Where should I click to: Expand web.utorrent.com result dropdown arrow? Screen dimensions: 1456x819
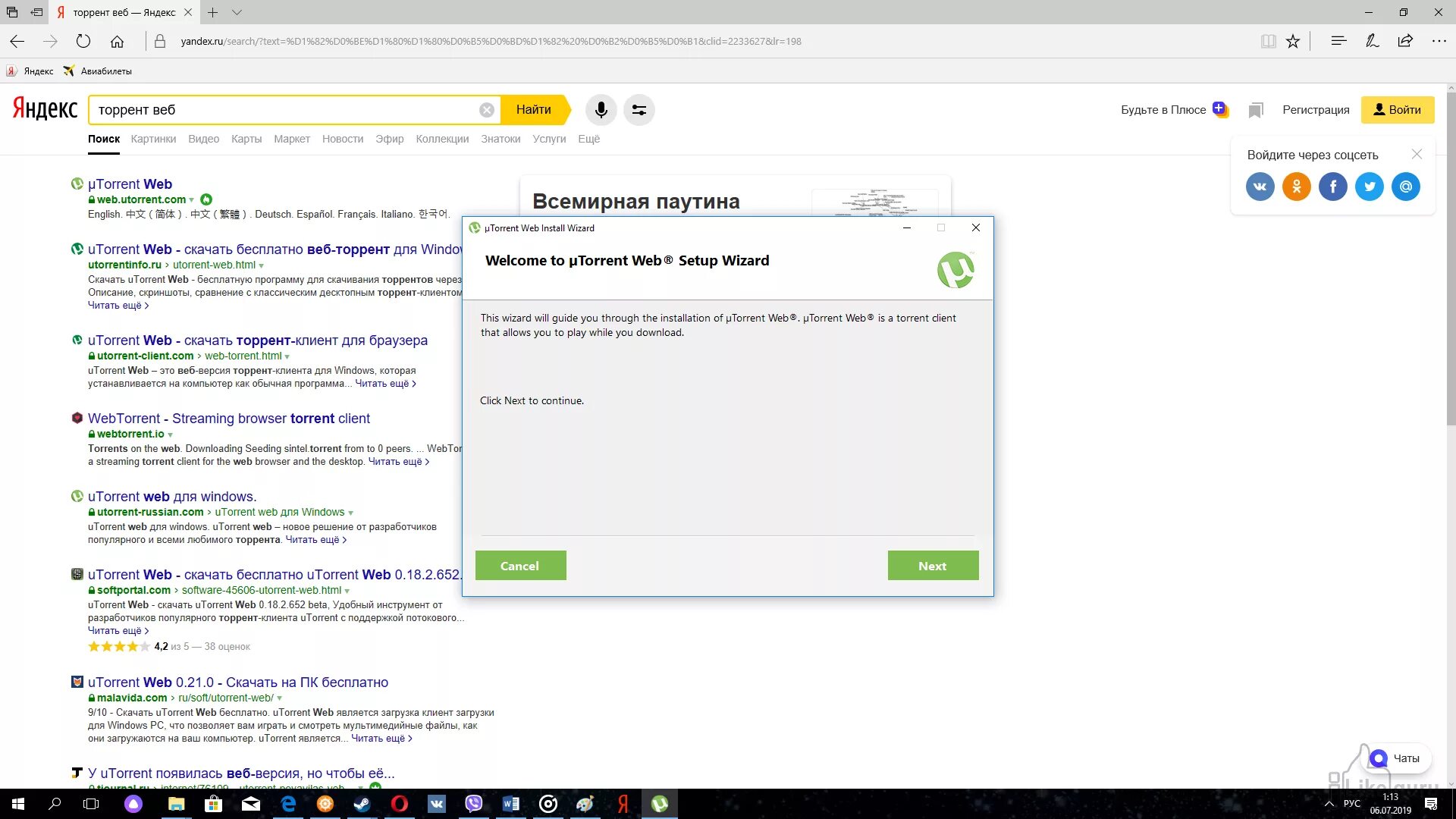(192, 200)
